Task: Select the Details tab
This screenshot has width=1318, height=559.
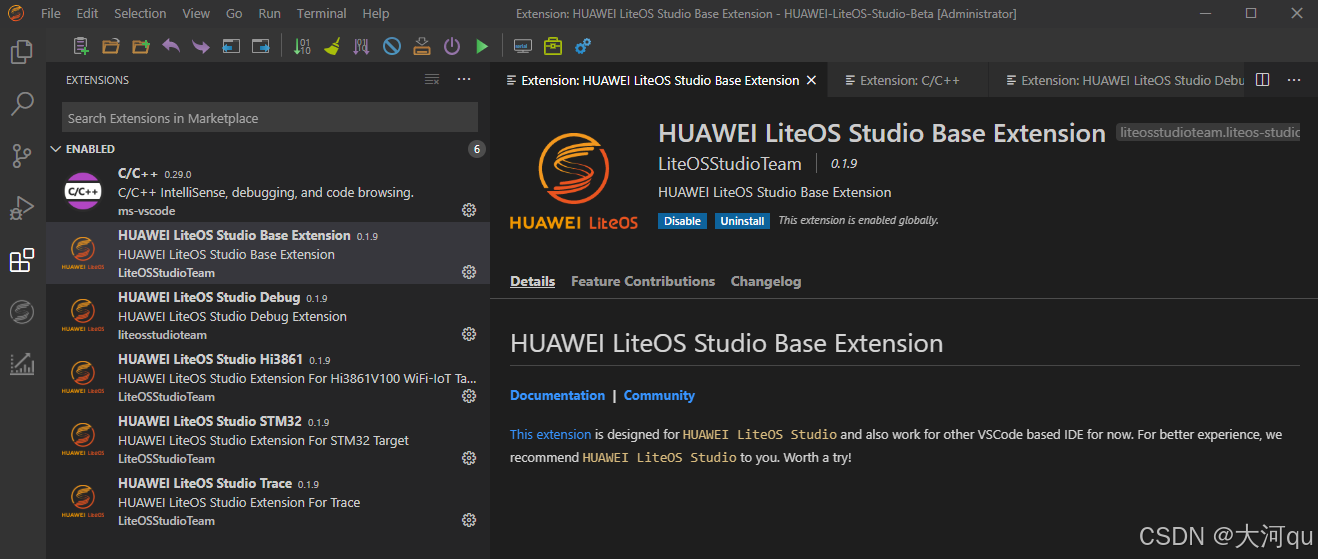Action: [532, 281]
